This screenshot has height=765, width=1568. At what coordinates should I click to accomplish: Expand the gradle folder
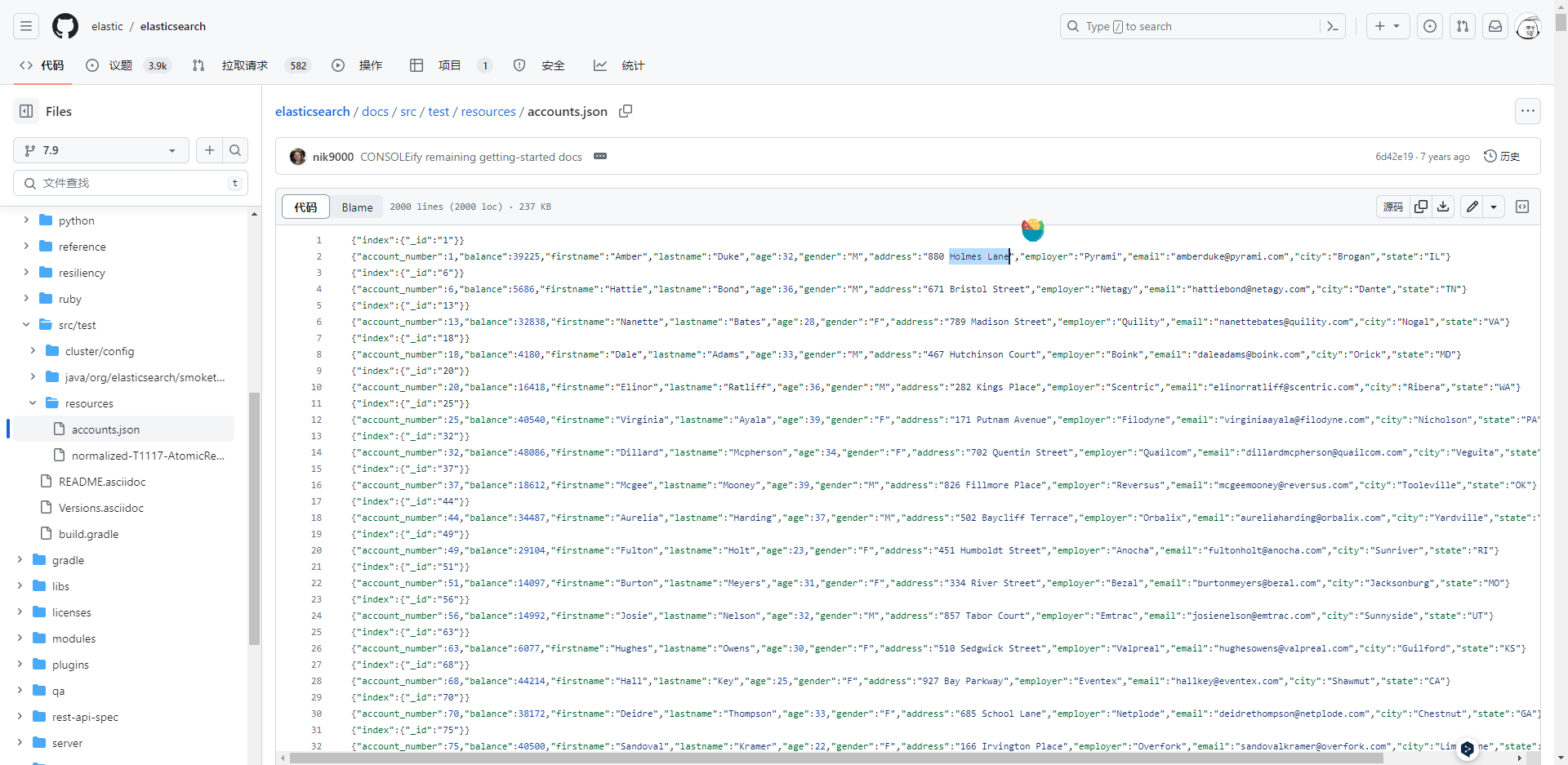coord(20,559)
